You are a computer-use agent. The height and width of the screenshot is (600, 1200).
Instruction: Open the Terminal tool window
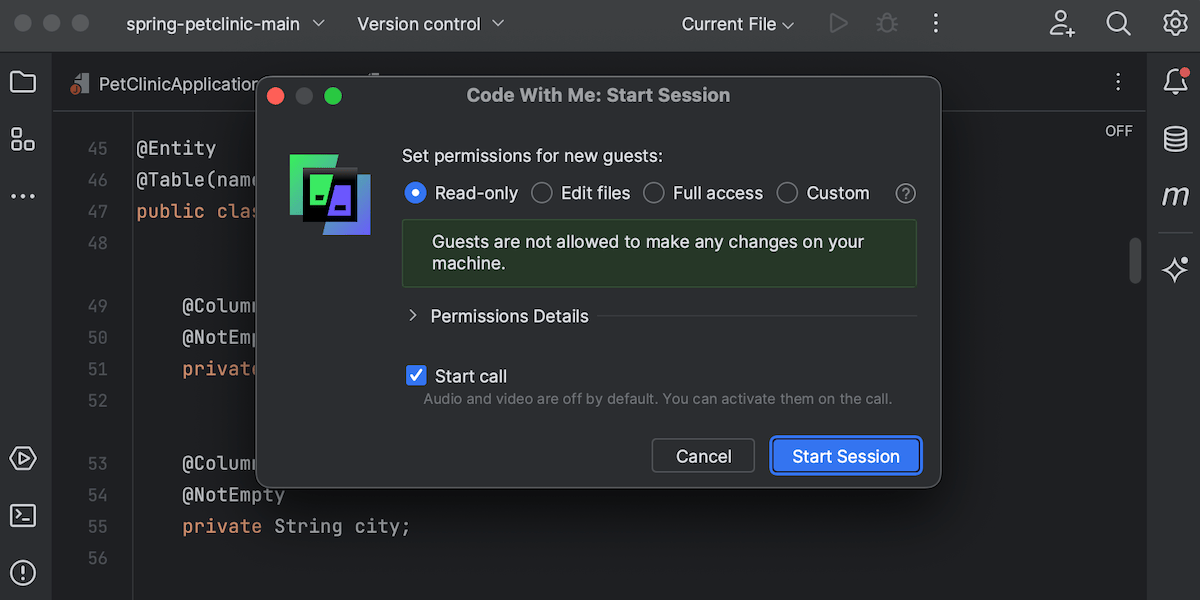click(x=23, y=515)
